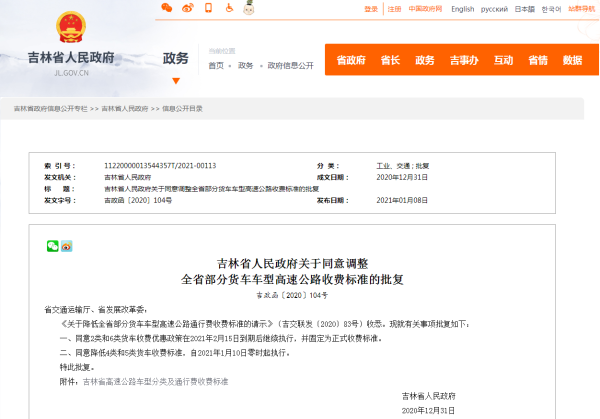Click the 索引号 field label
Image resolution: width=600 pixels, height=419 pixels.
click(60, 166)
